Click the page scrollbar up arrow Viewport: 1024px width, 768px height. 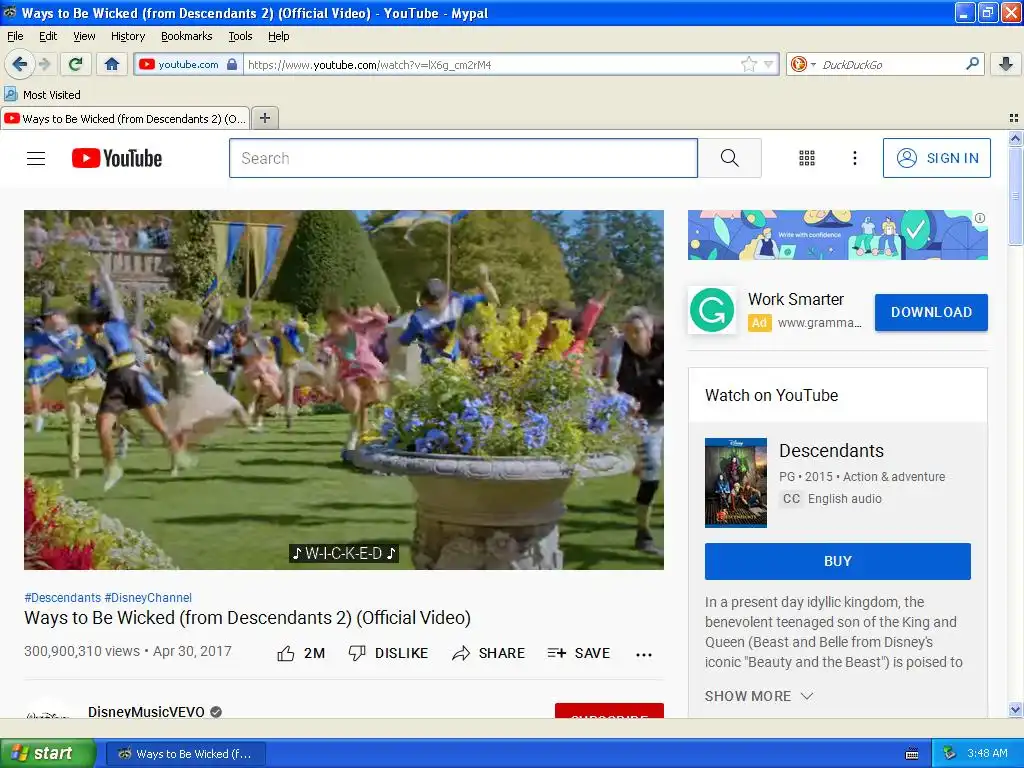click(1015, 138)
